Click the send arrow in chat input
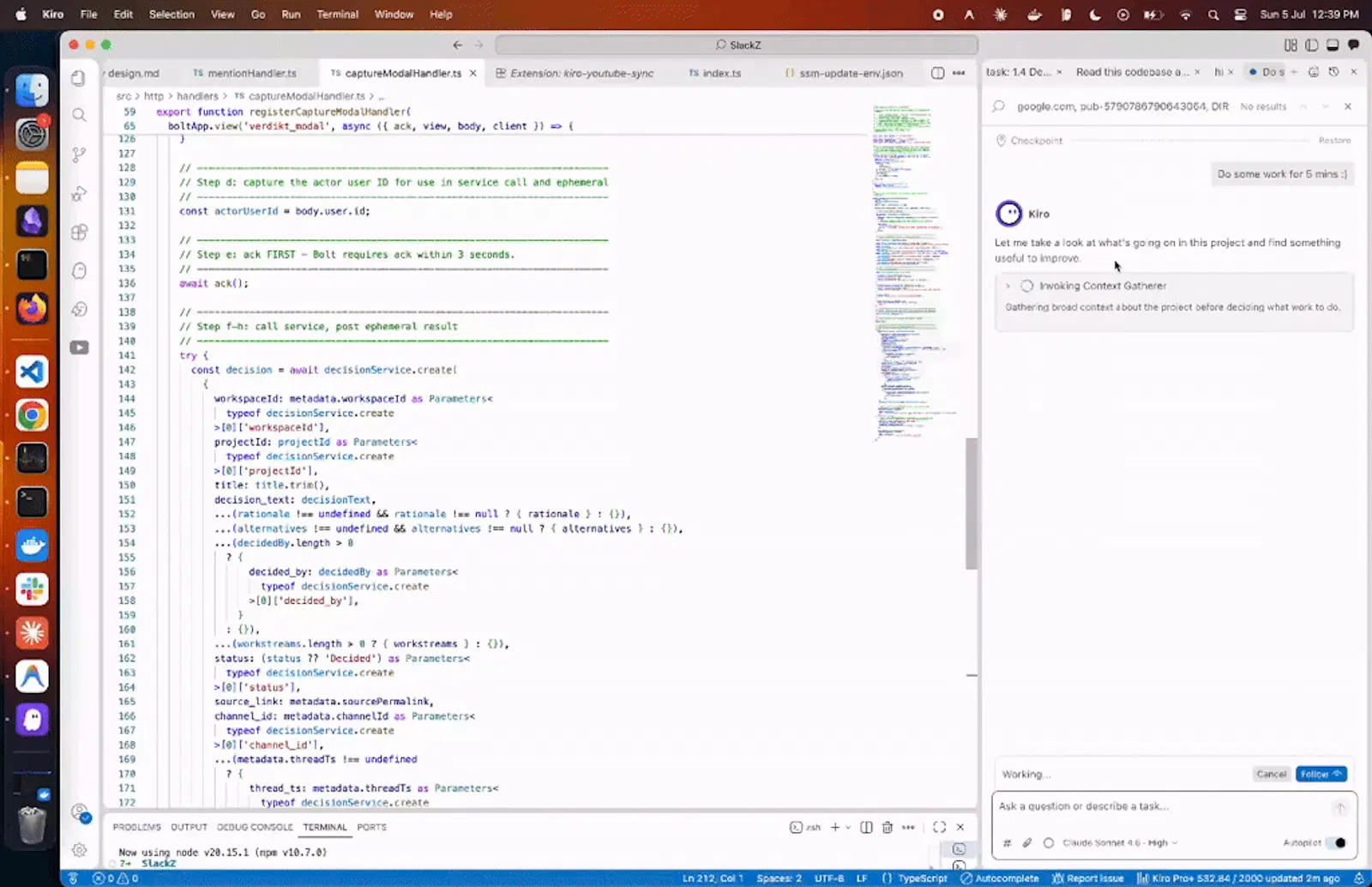Screen dimensions: 1372x887 pos(1340,807)
